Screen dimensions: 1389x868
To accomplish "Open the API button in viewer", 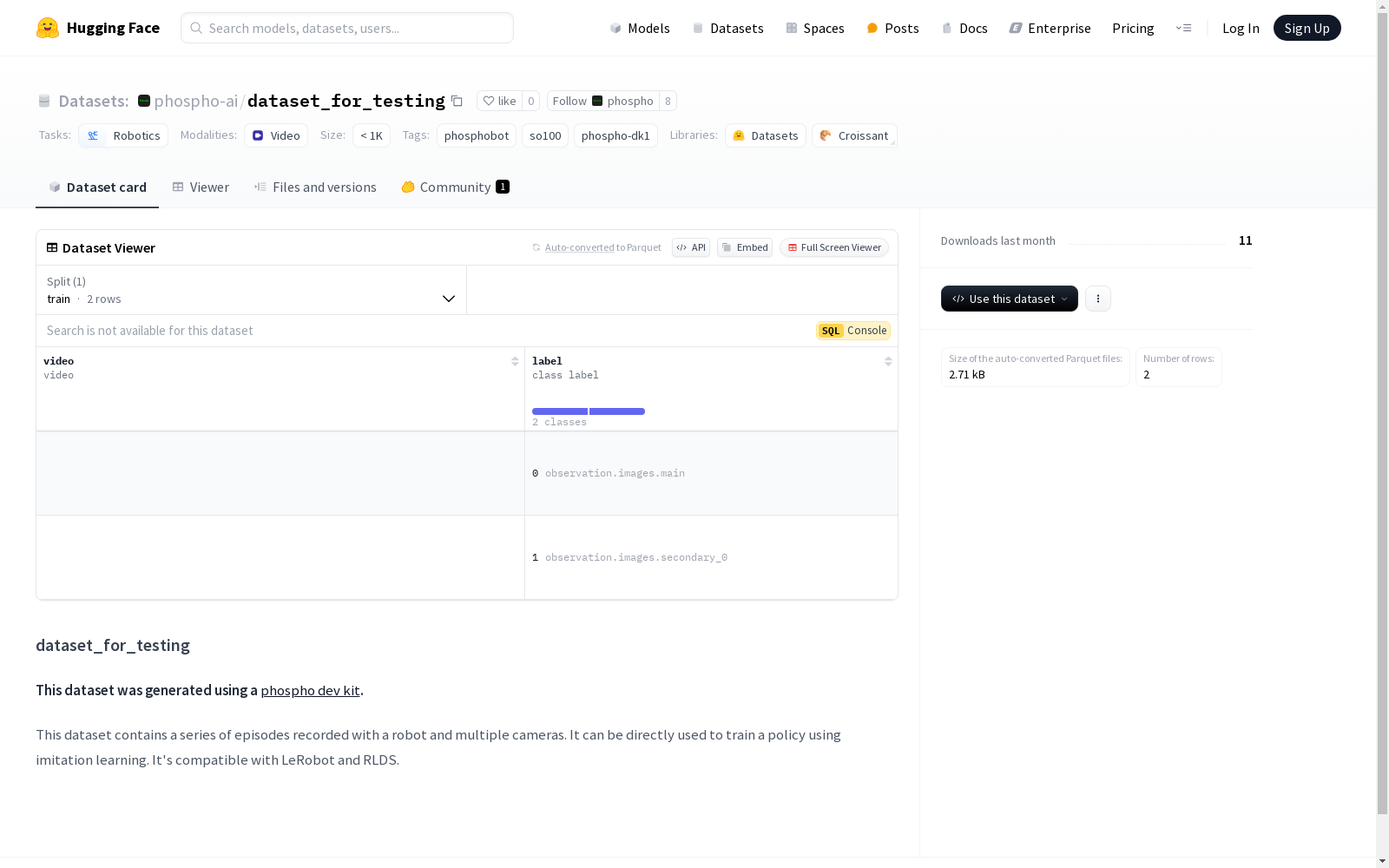I will 691,247.
